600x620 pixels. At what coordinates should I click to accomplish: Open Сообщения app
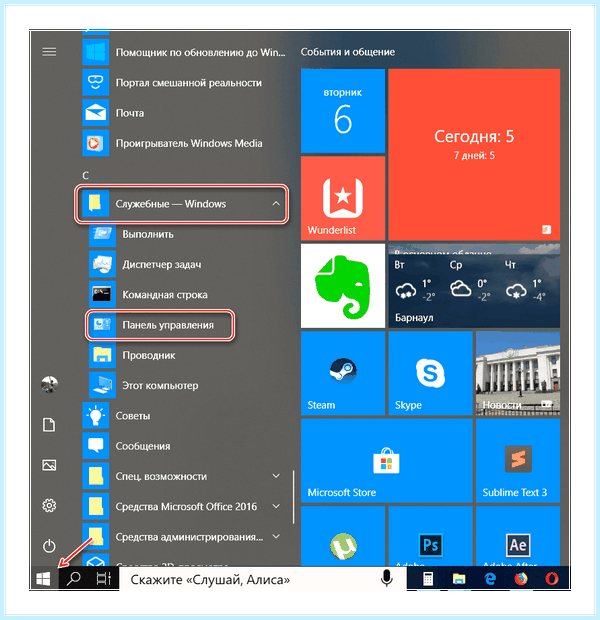(x=184, y=446)
